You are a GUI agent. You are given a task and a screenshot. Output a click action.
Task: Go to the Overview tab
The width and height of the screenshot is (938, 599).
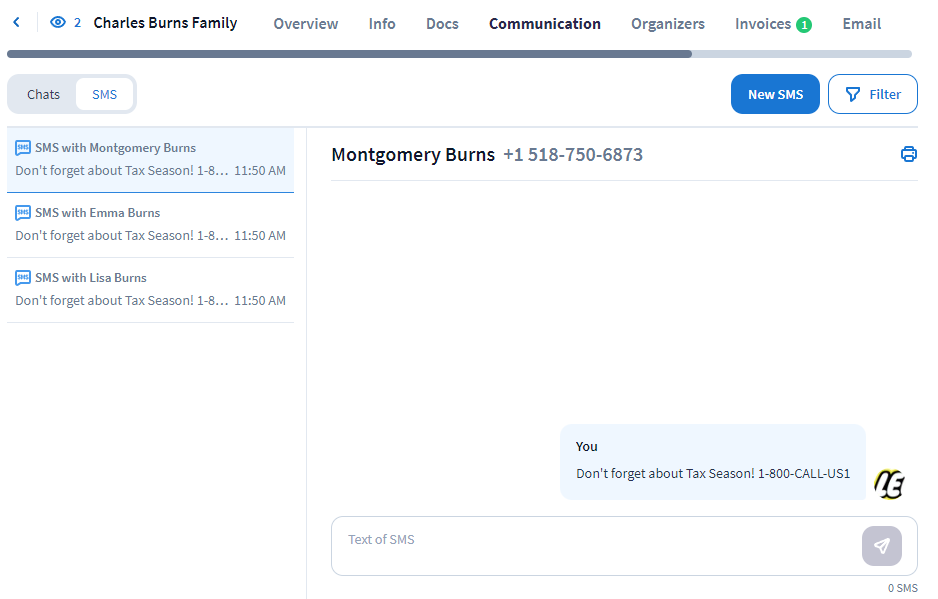[x=305, y=23]
